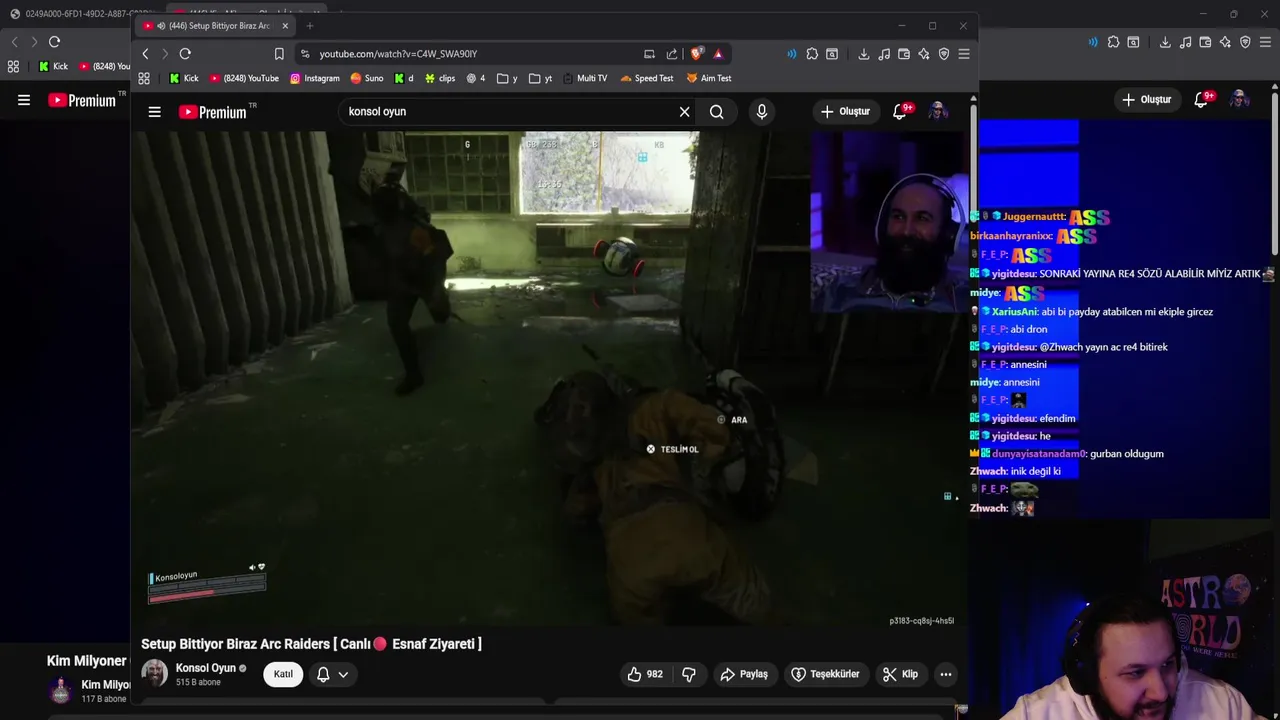Open YouTube guide menu in front window

click(155, 112)
